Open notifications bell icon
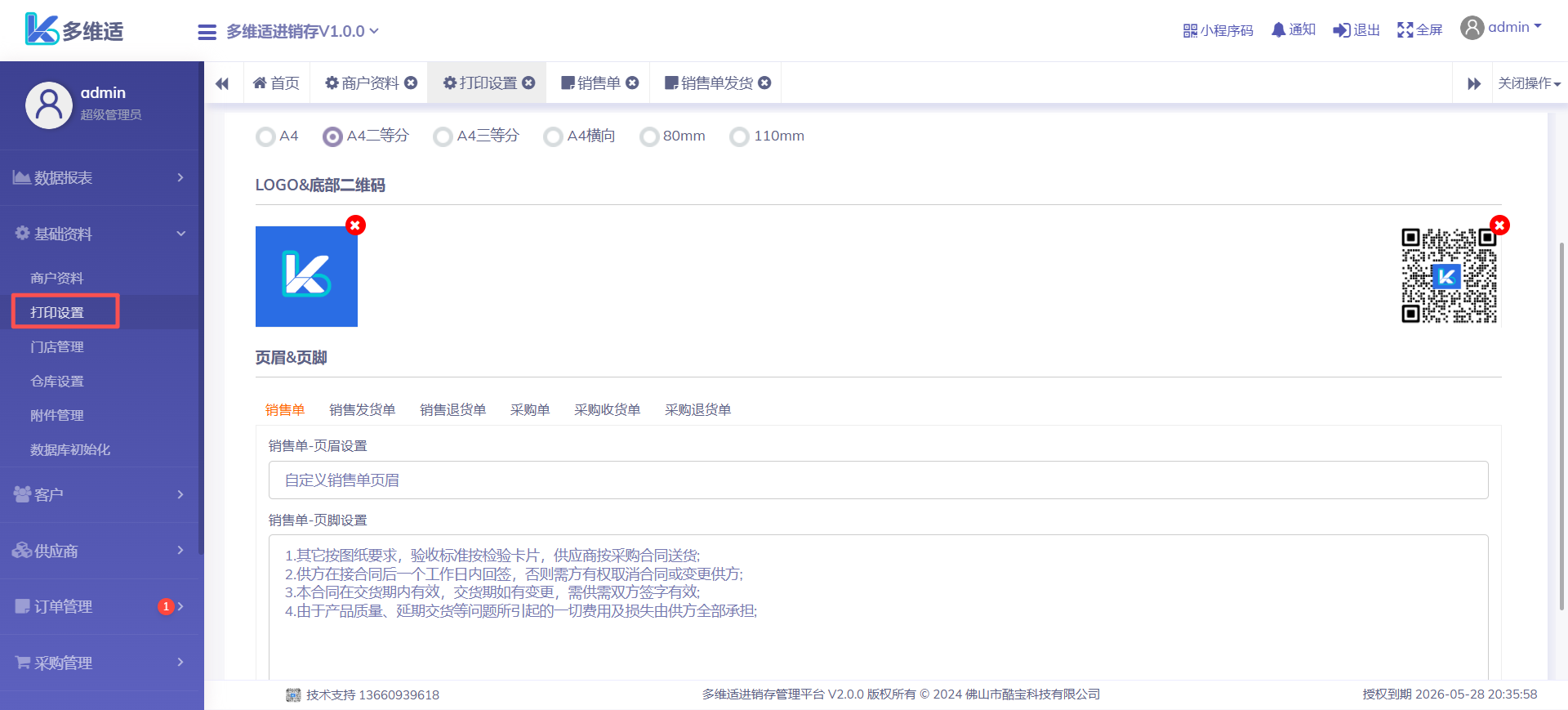Viewport: 1568px width, 710px height. (1278, 30)
